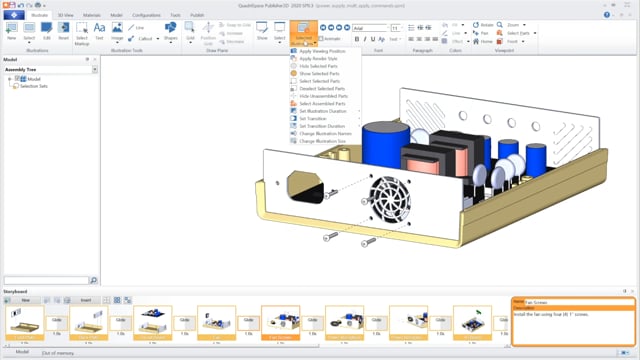Click the Insert button in Storyboard
Image resolution: width=640 pixels, height=360 pixels.
(x=86, y=300)
